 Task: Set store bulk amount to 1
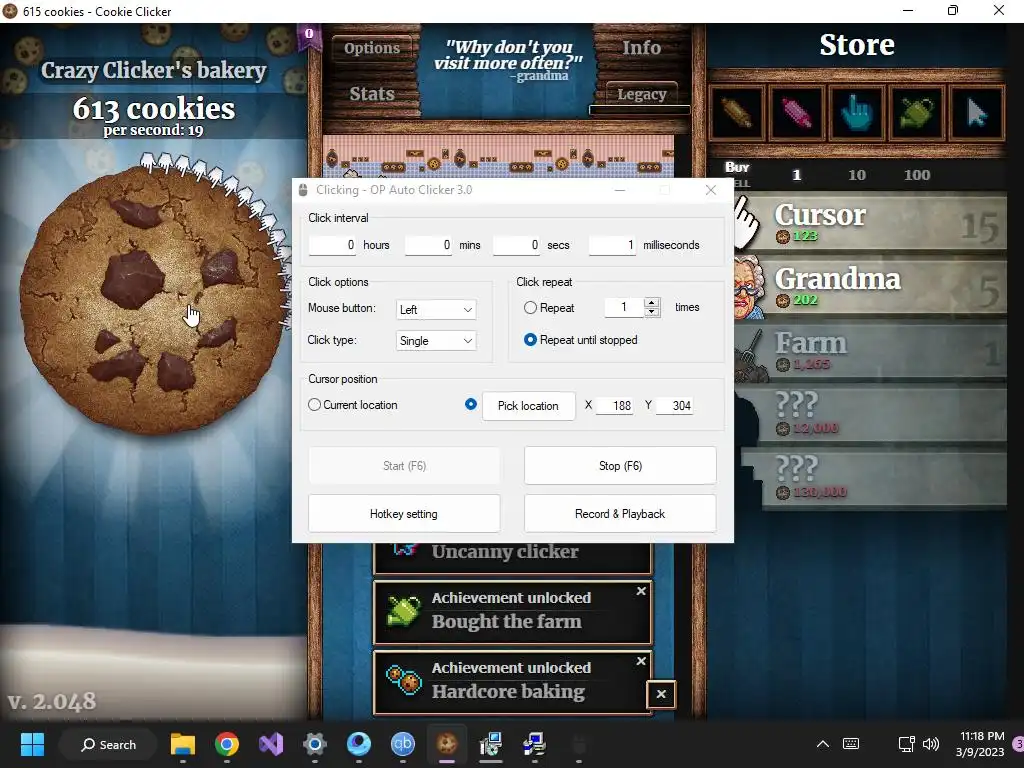(796, 175)
